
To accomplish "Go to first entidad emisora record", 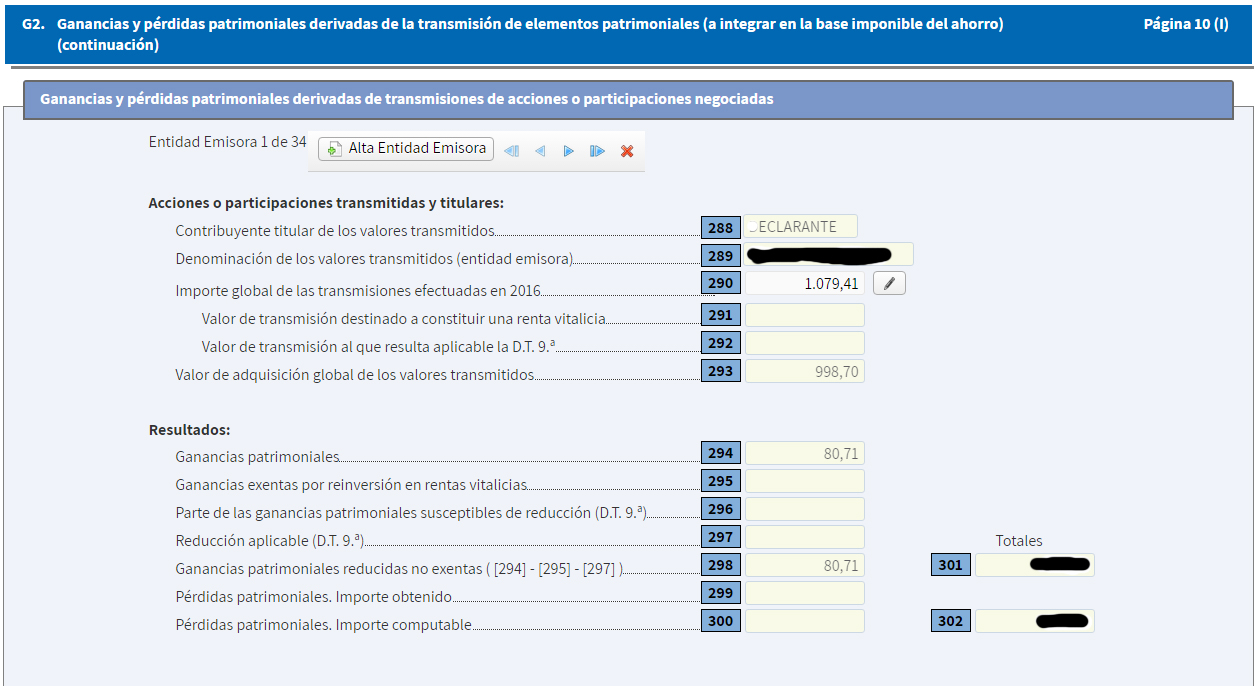I will 511,151.
